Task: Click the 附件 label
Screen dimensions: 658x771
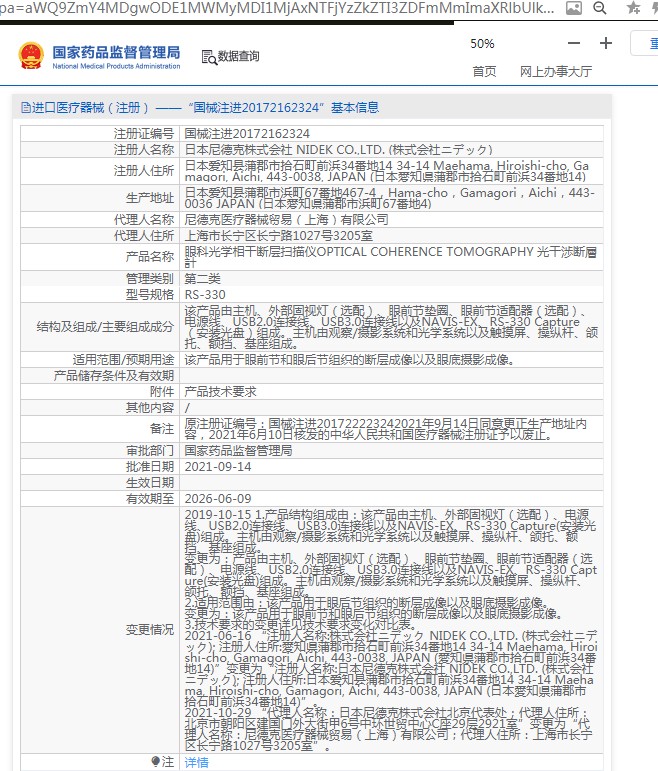Action: coord(162,392)
